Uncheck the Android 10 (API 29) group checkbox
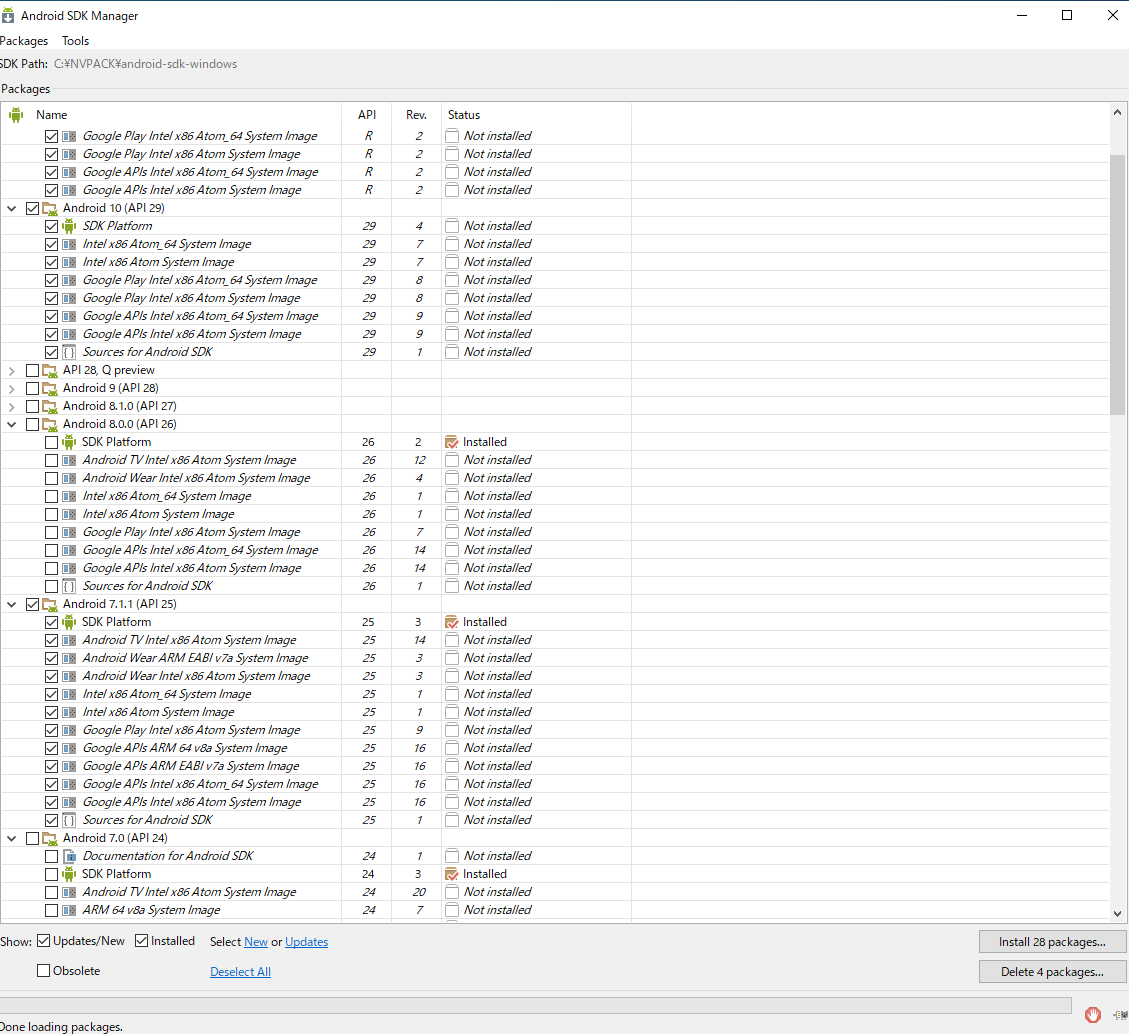1129x1034 pixels. [32, 208]
